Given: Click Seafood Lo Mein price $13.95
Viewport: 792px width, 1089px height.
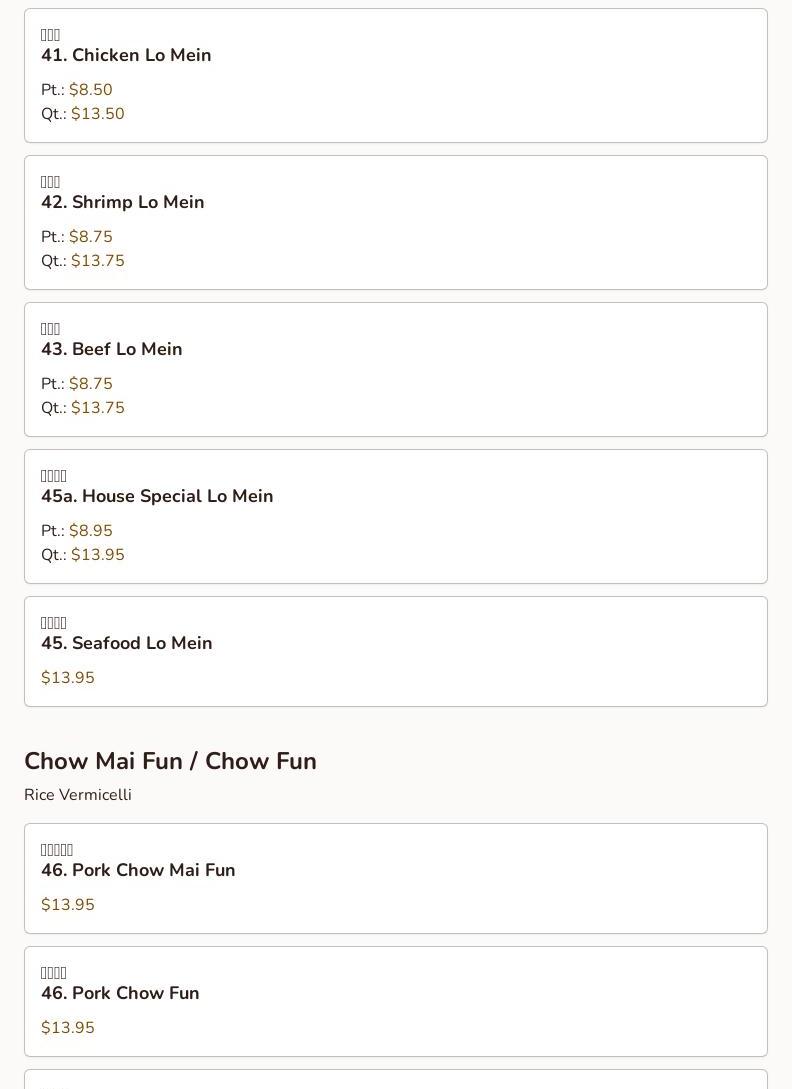Looking at the screenshot, I should [67, 678].
